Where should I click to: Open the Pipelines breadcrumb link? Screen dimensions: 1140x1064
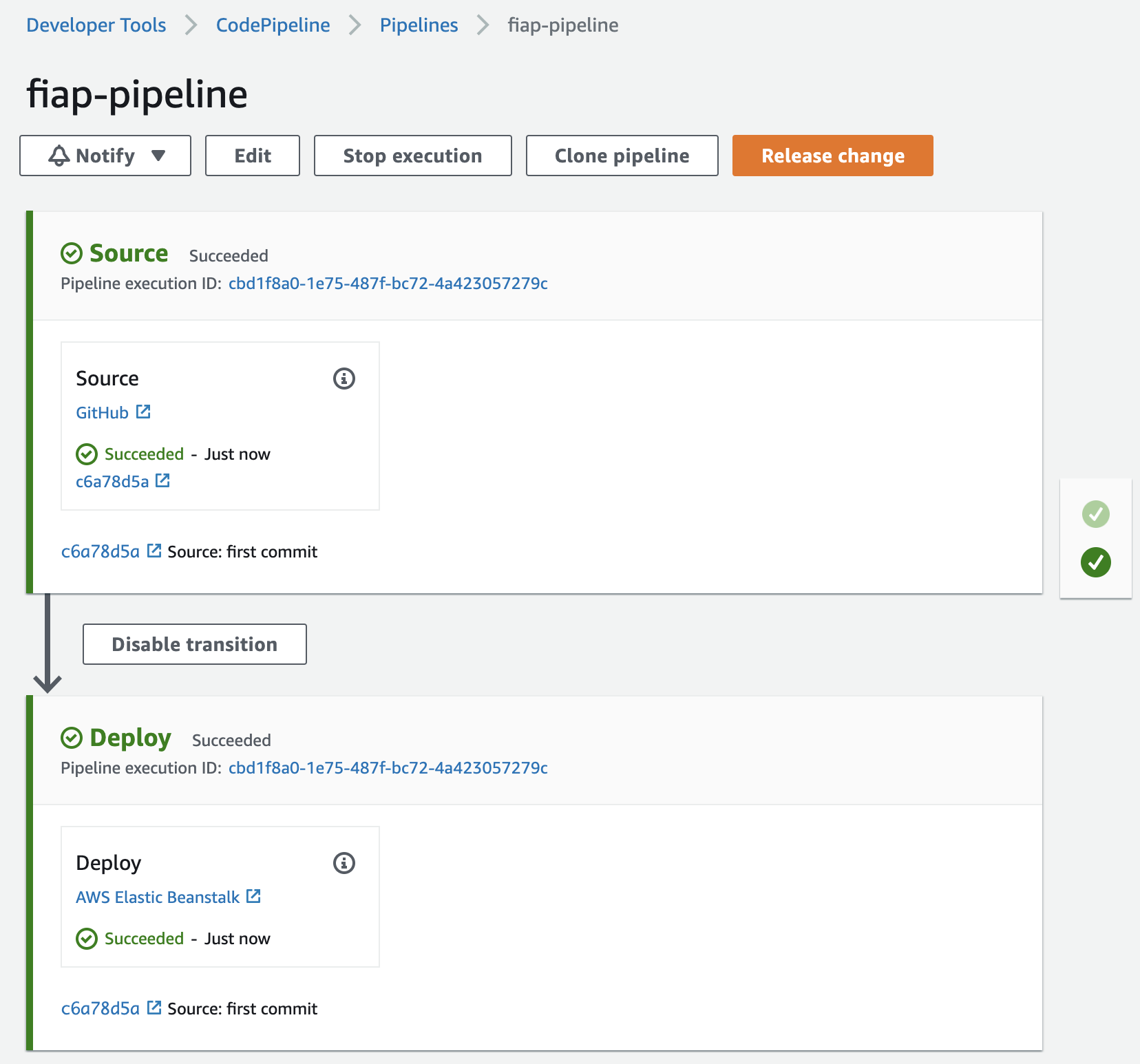pyautogui.click(x=419, y=25)
